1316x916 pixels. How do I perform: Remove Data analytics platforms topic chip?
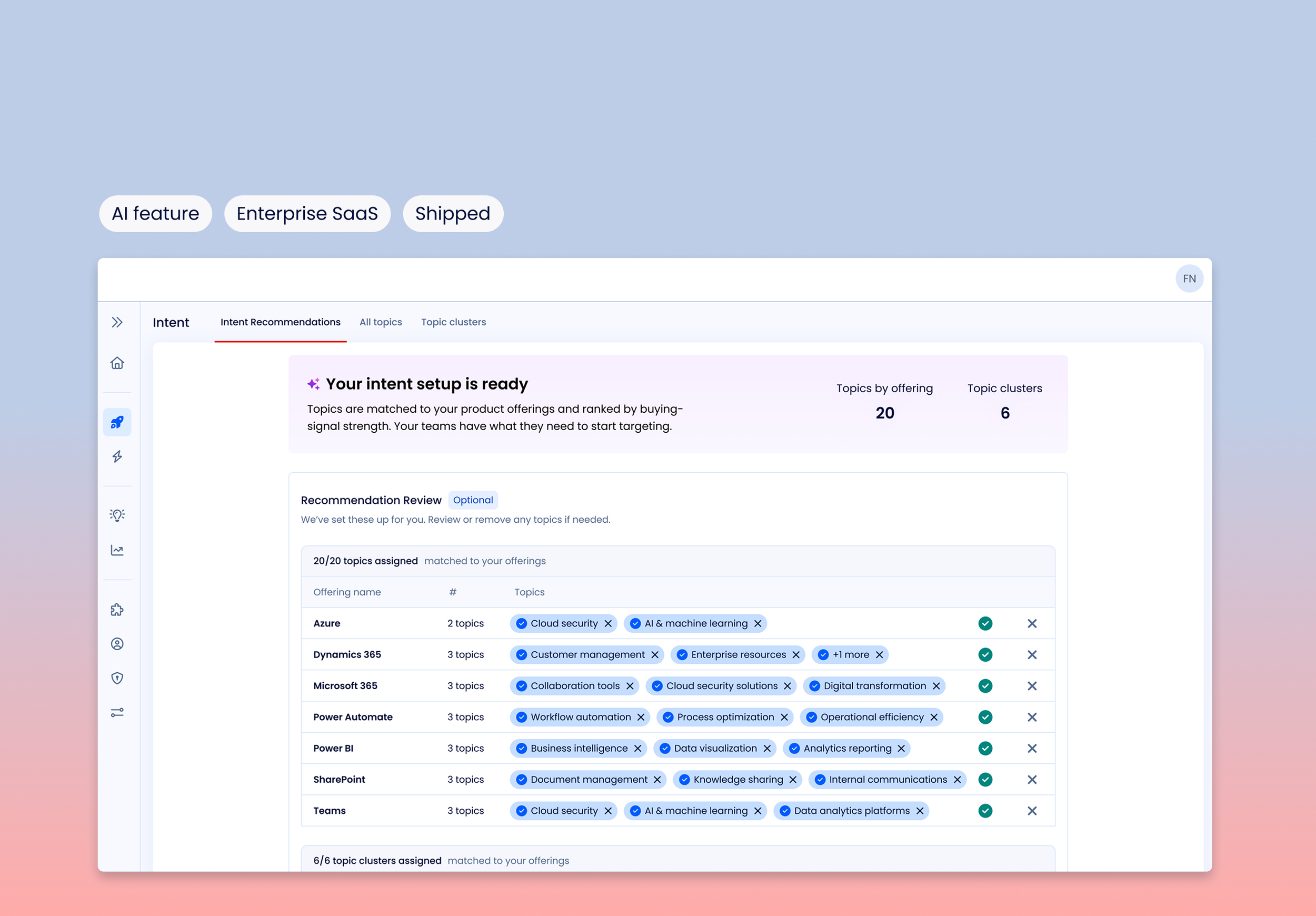pyautogui.click(x=920, y=811)
